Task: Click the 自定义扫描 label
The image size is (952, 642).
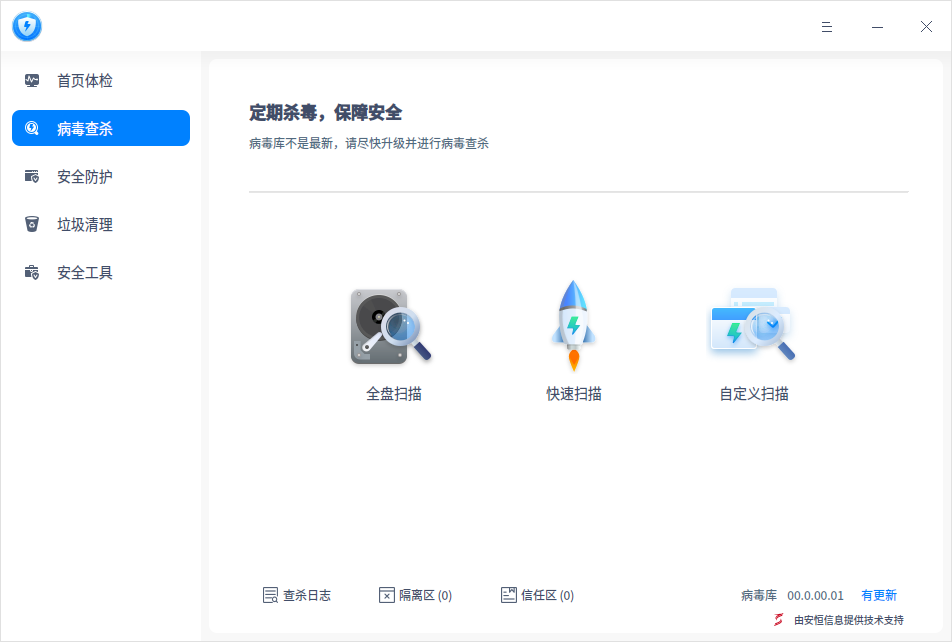Action: (x=754, y=394)
